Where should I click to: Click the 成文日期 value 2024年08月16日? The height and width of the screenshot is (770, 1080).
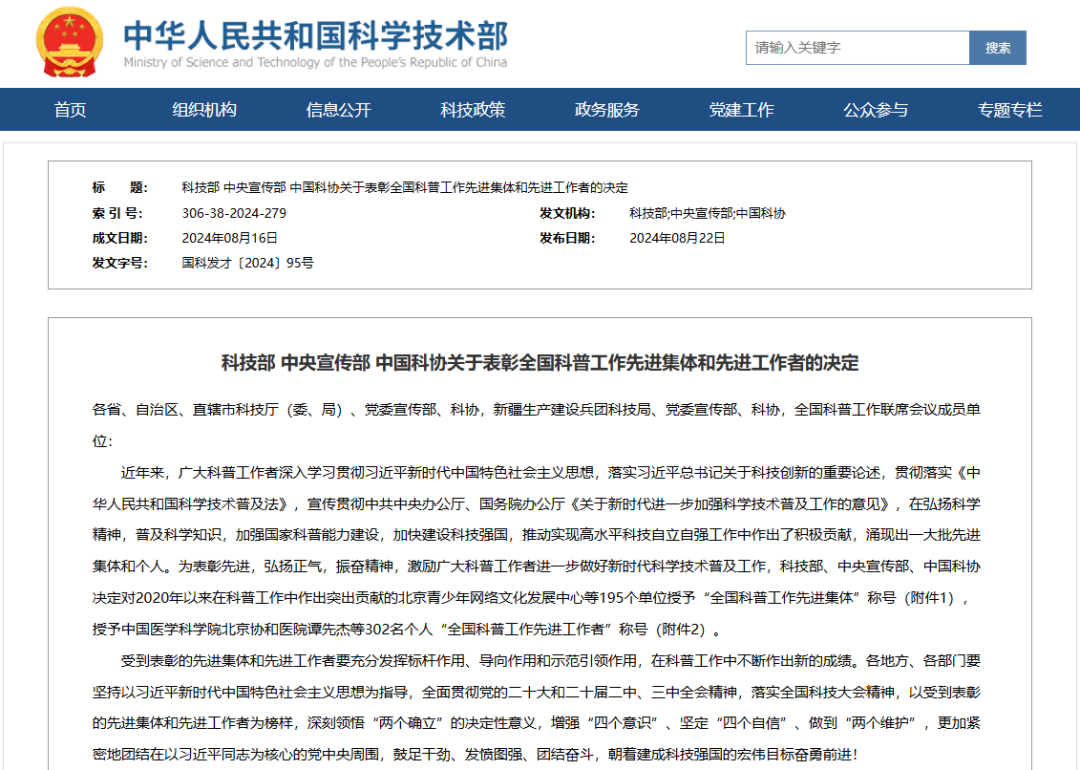[x=230, y=238]
